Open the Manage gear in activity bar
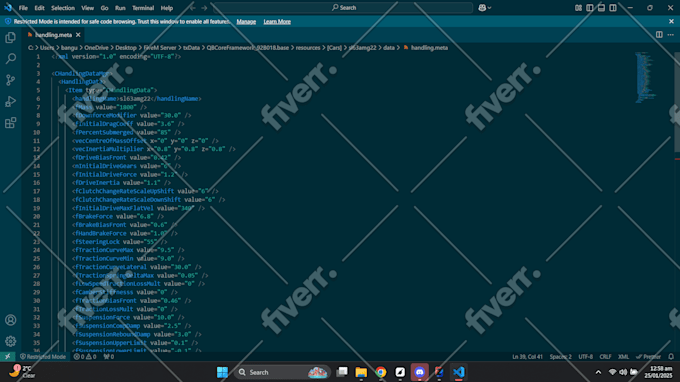The image size is (680, 382). [10, 341]
